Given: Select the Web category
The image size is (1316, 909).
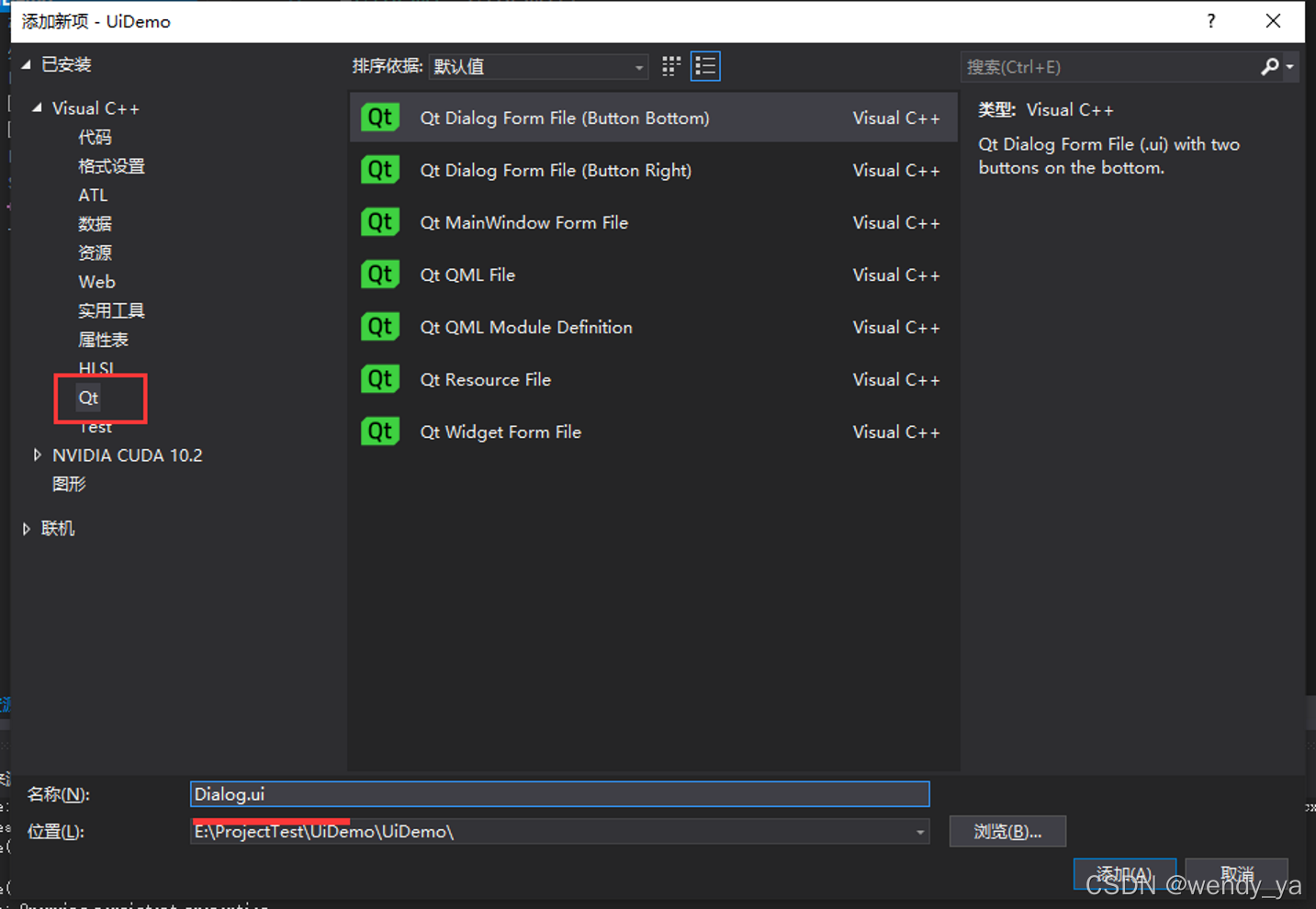Looking at the screenshot, I should pyautogui.click(x=96, y=282).
